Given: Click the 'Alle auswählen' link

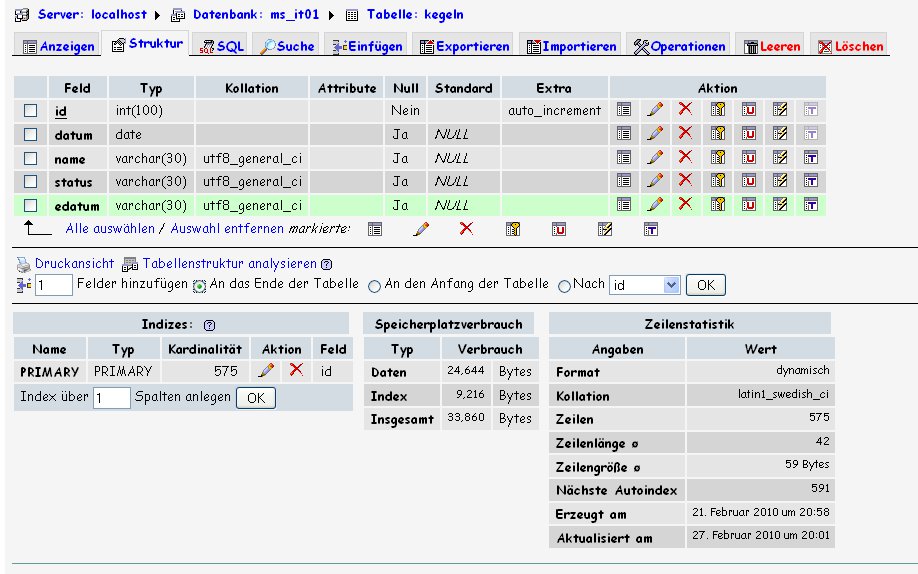Looking at the screenshot, I should 109,229.
